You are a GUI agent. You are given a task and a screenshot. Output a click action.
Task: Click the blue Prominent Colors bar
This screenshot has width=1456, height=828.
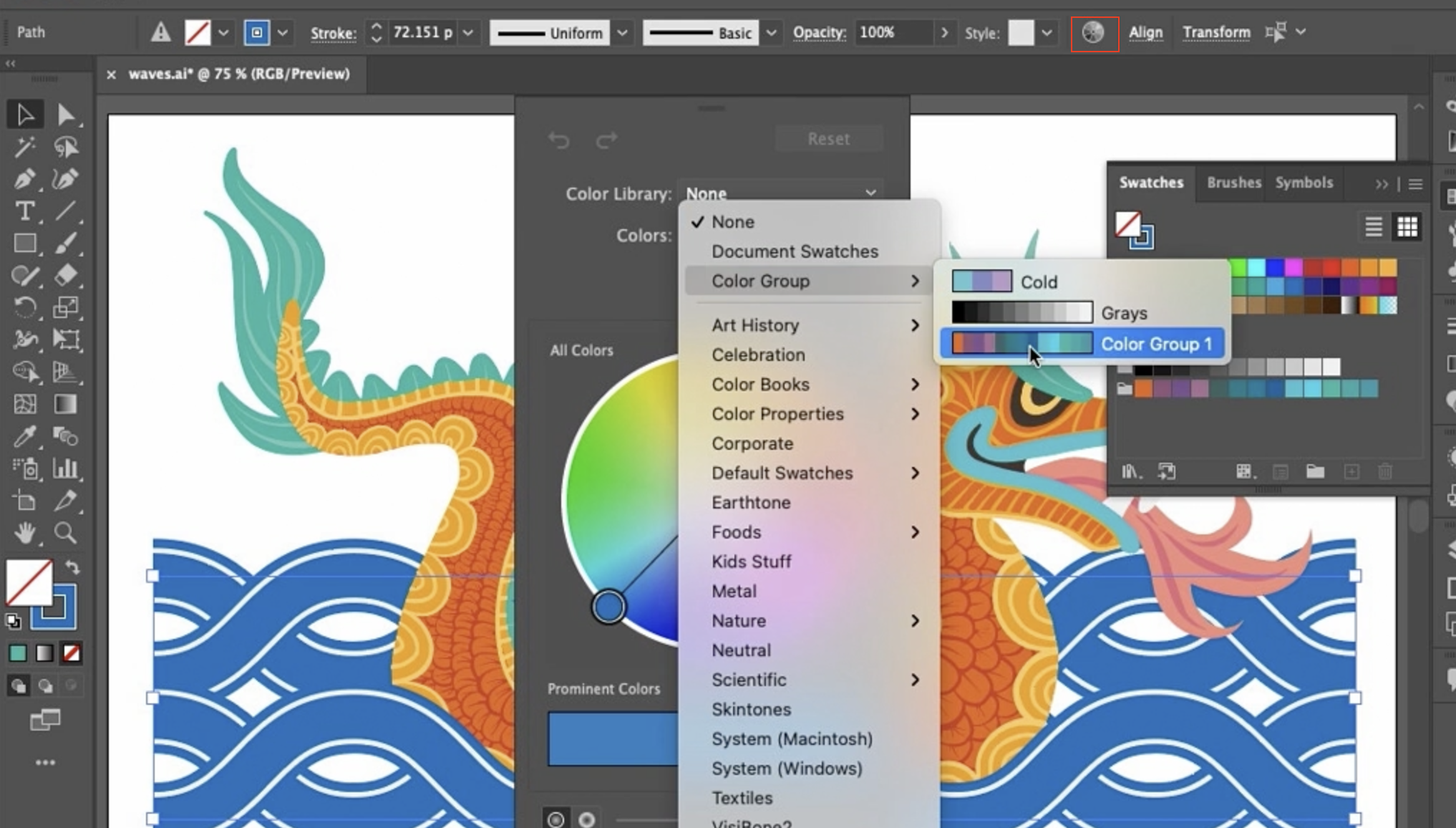(612, 738)
